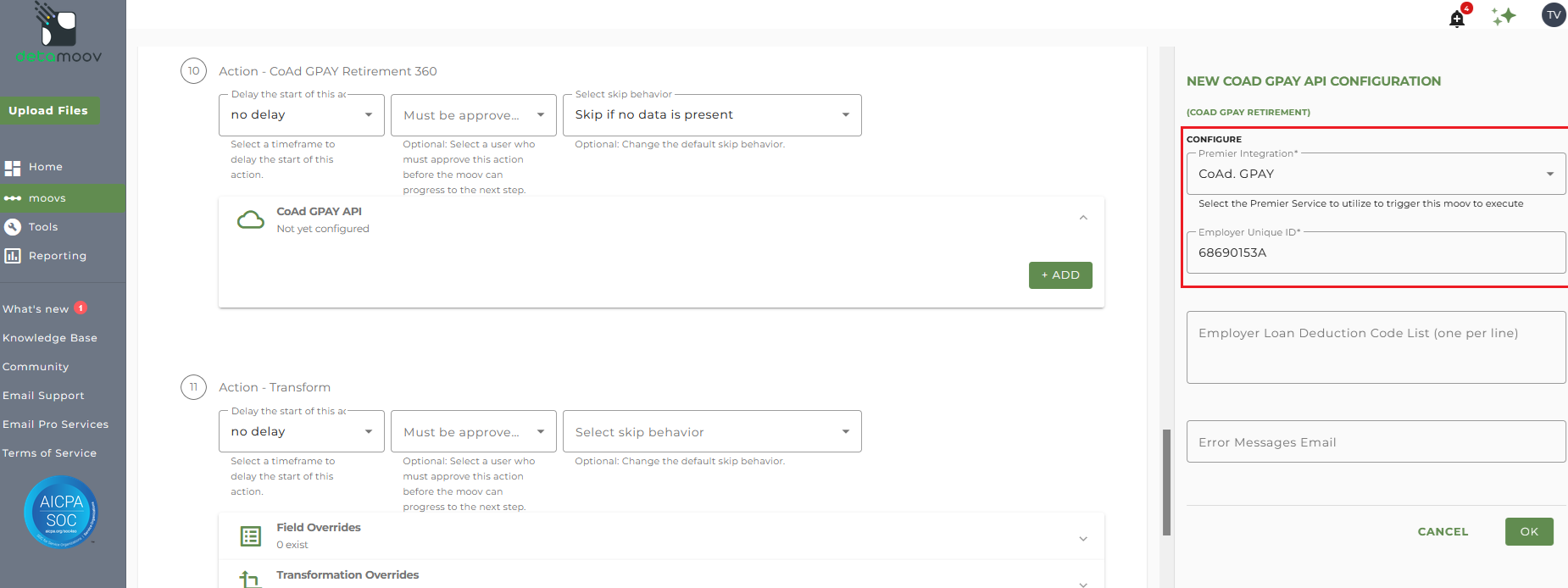Open the TV user avatar menu
This screenshot has width=1568, height=588.
tap(1554, 14)
